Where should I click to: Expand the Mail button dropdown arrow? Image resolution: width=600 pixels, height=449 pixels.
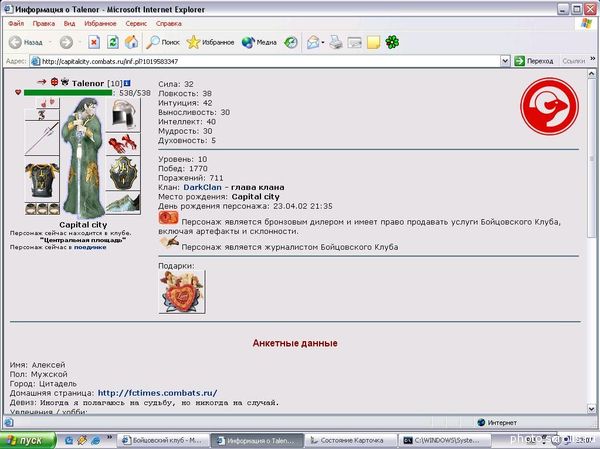pyautogui.click(x=323, y=42)
